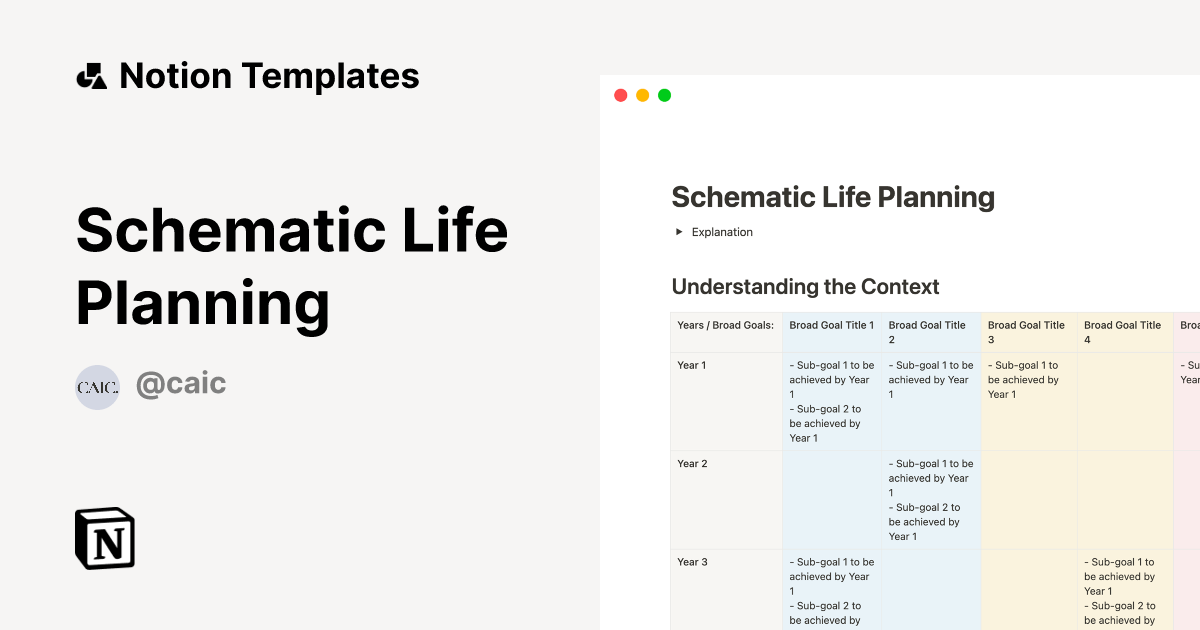Select the Broad Goal Title 4 header cell
Viewport: 1200px width, 630px height.
pyautogui.click(x=1122, y=331)
